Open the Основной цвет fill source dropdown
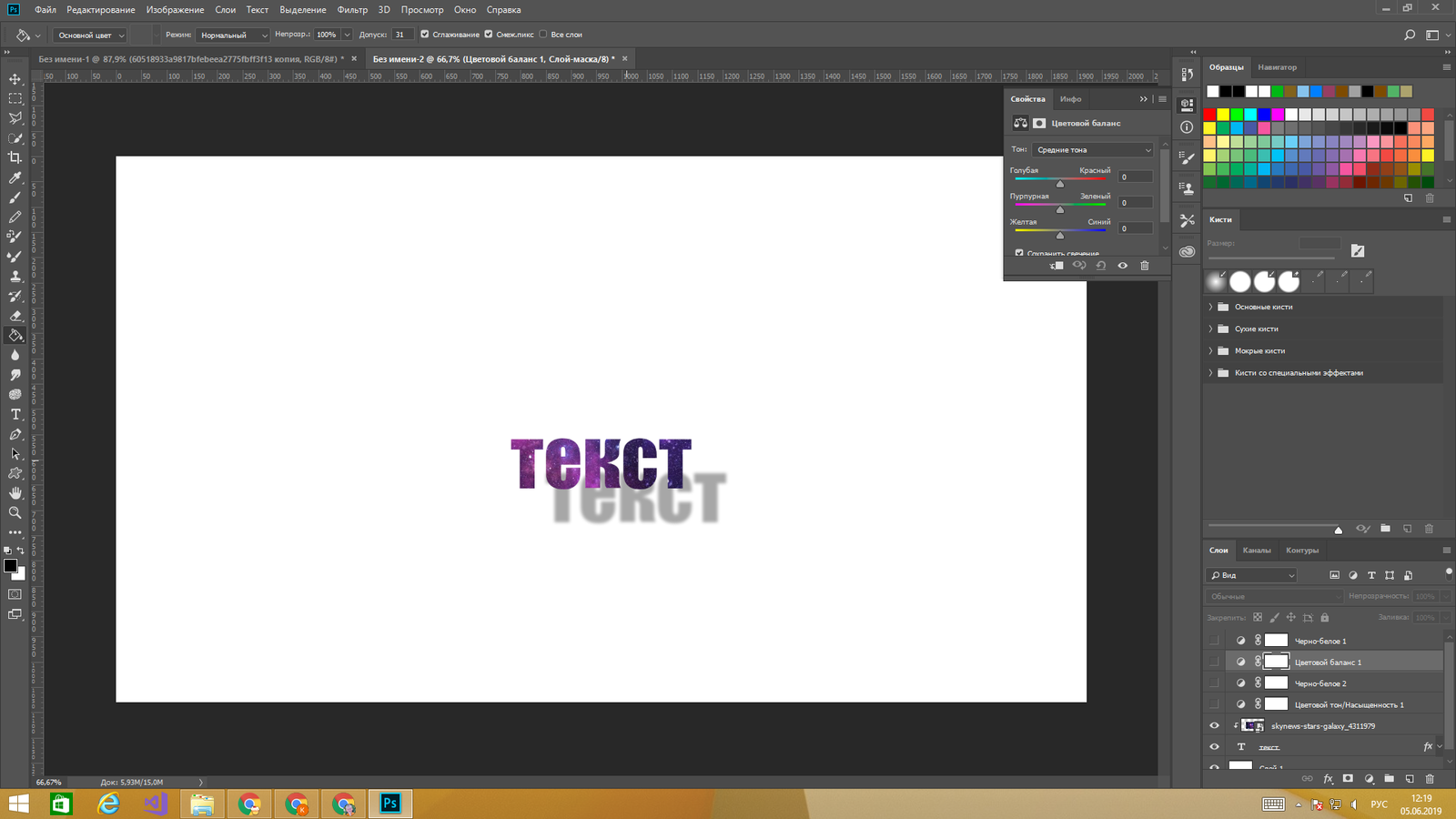1456x819 pixels. [x=90, y=35]
